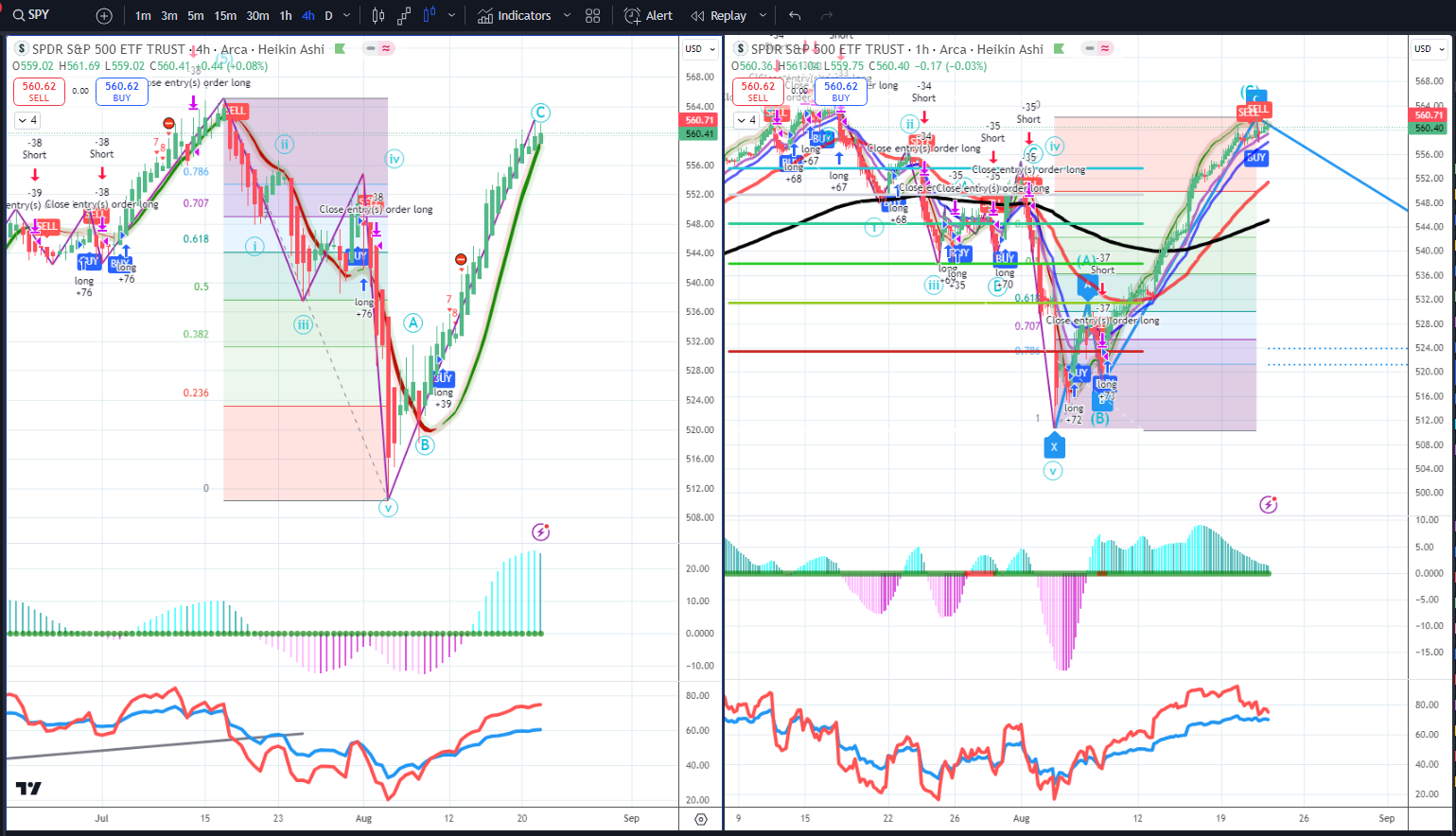
Task: Click the S symbol logo in left chart title
Action: 21,49
